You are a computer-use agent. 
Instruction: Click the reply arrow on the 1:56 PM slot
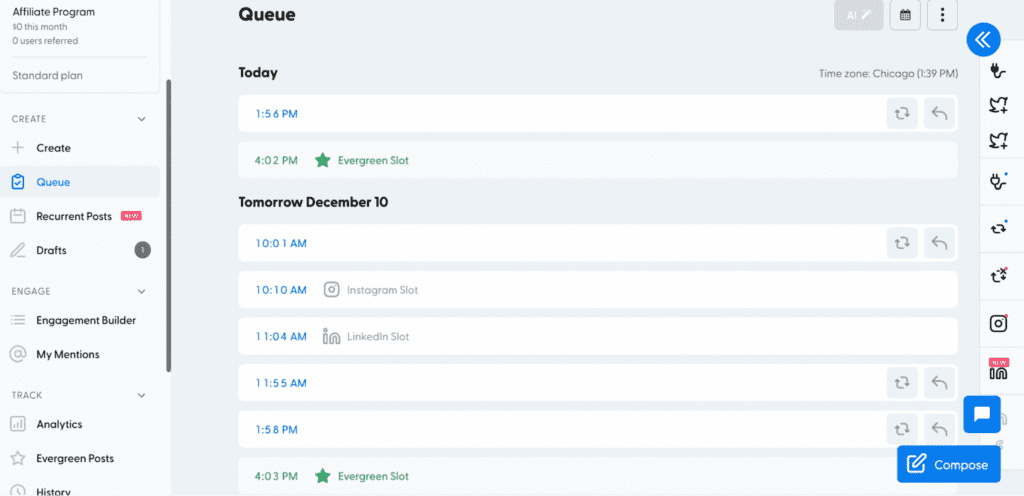(x=939, y=114)
